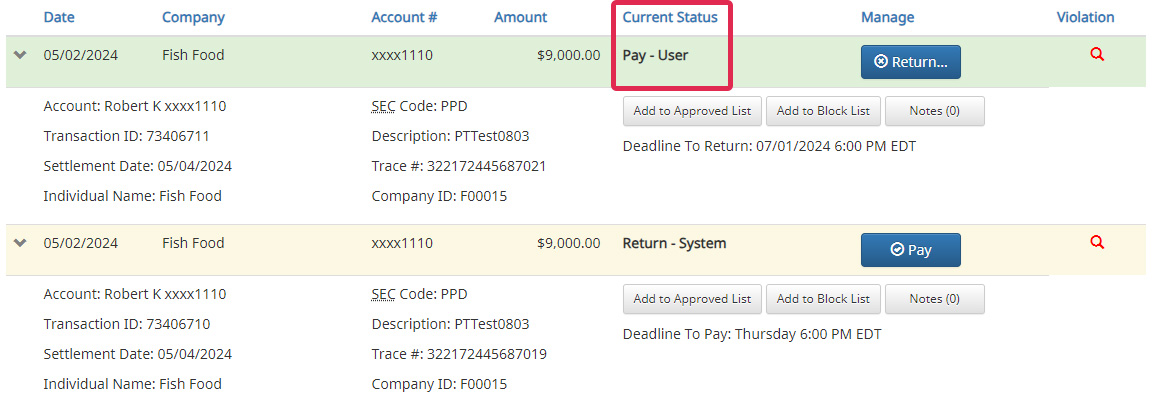Add transaction 73406710 to Approved List
This screenshot has height=406, width=1156.
[x=692, y=299]
